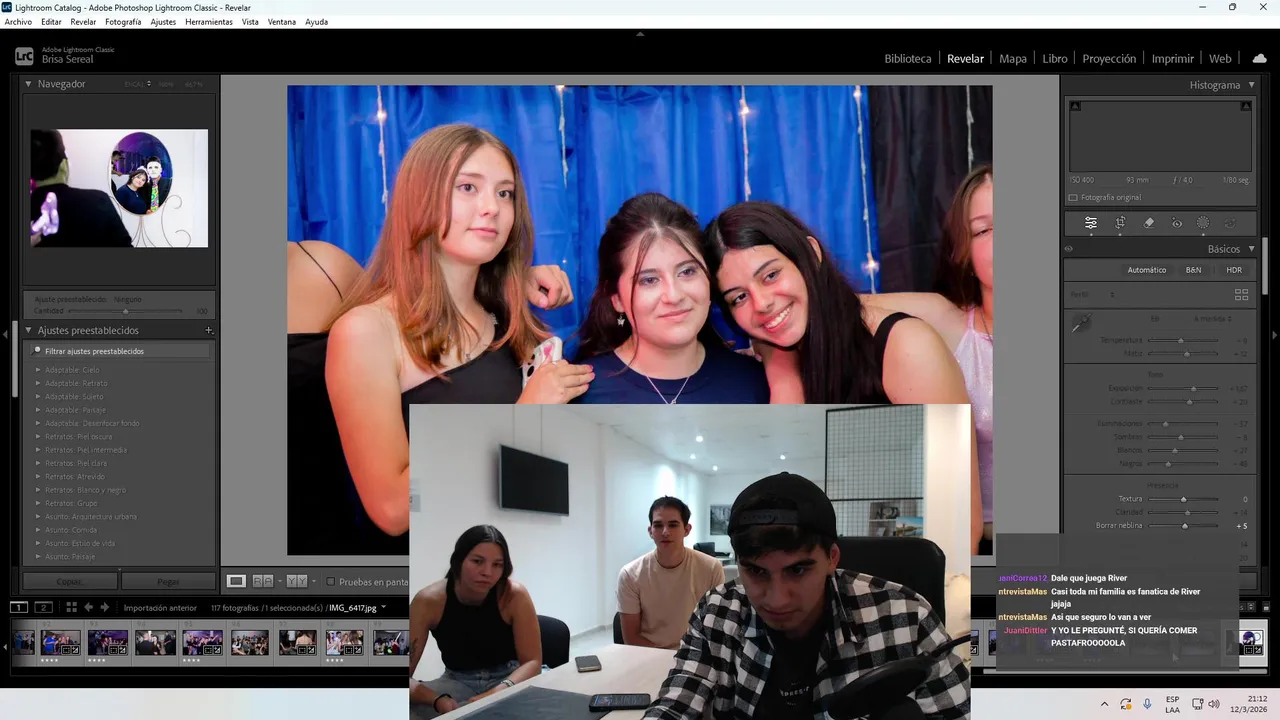
Task: Show hidden system tray icons
Action: click(x=1104, y=704)
